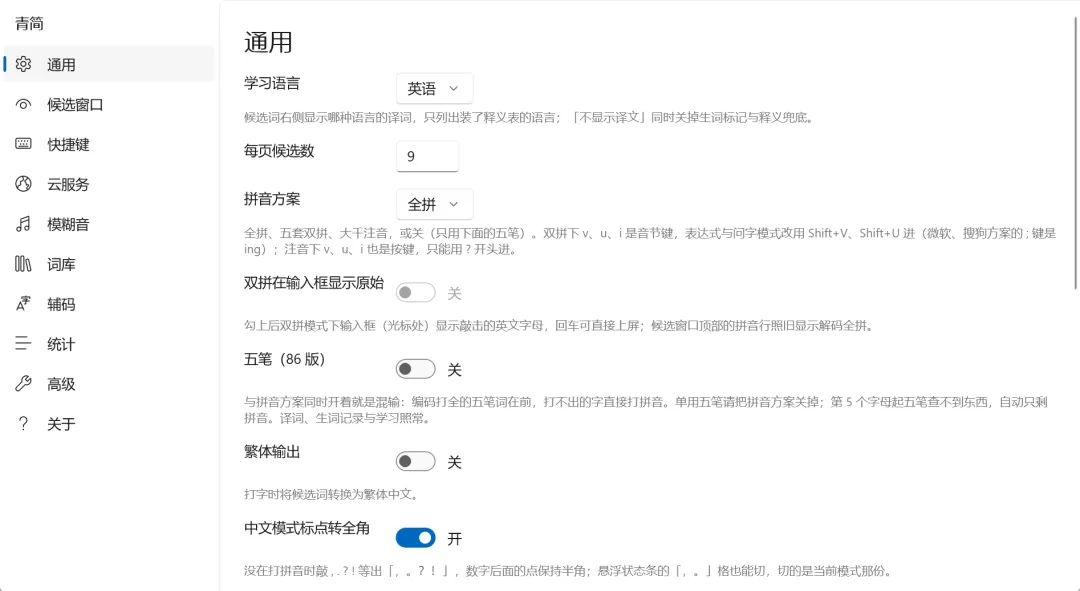Click the library books icon for 词库
Viewport: 1080px width, 591px height.
tap(23, 264)
